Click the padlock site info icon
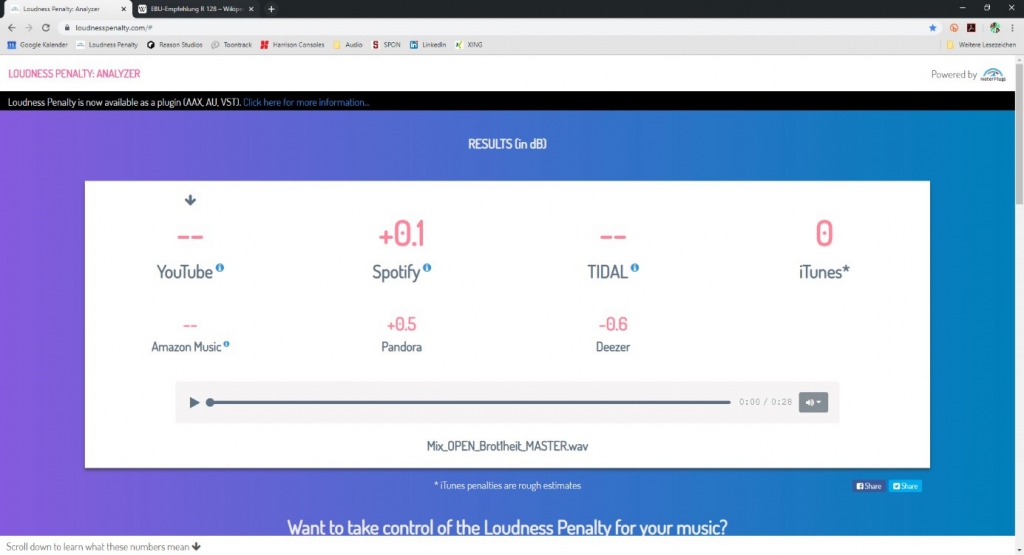1024x555 pixels. click(67, 28)
